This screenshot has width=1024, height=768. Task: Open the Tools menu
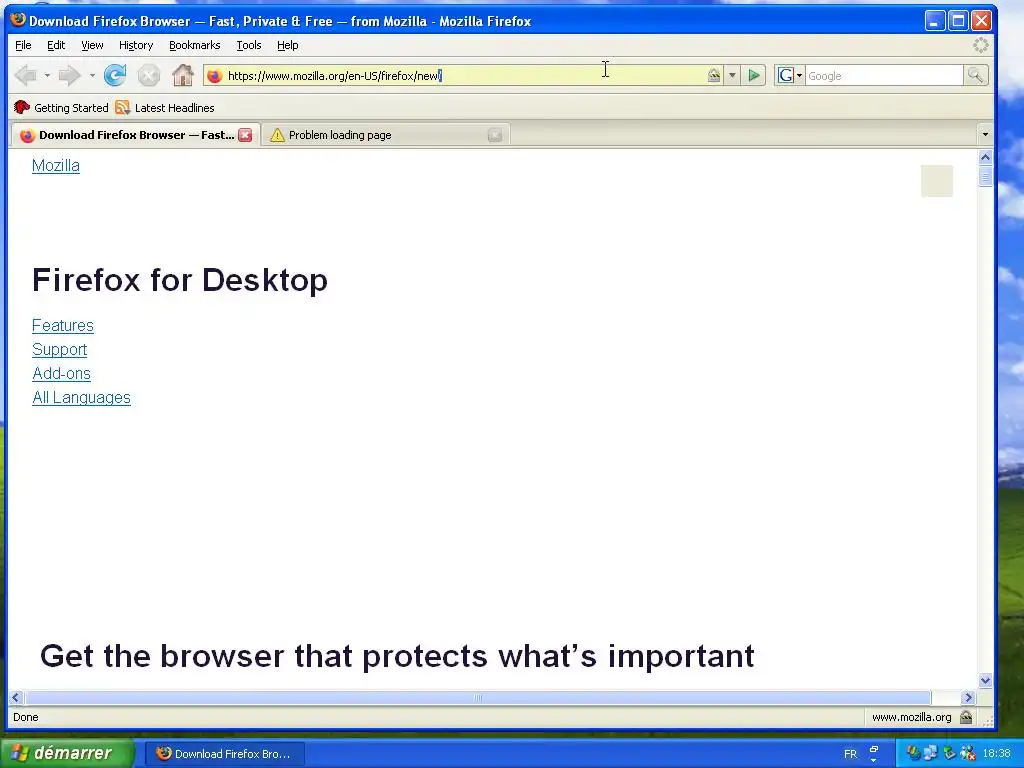(249, 45)
